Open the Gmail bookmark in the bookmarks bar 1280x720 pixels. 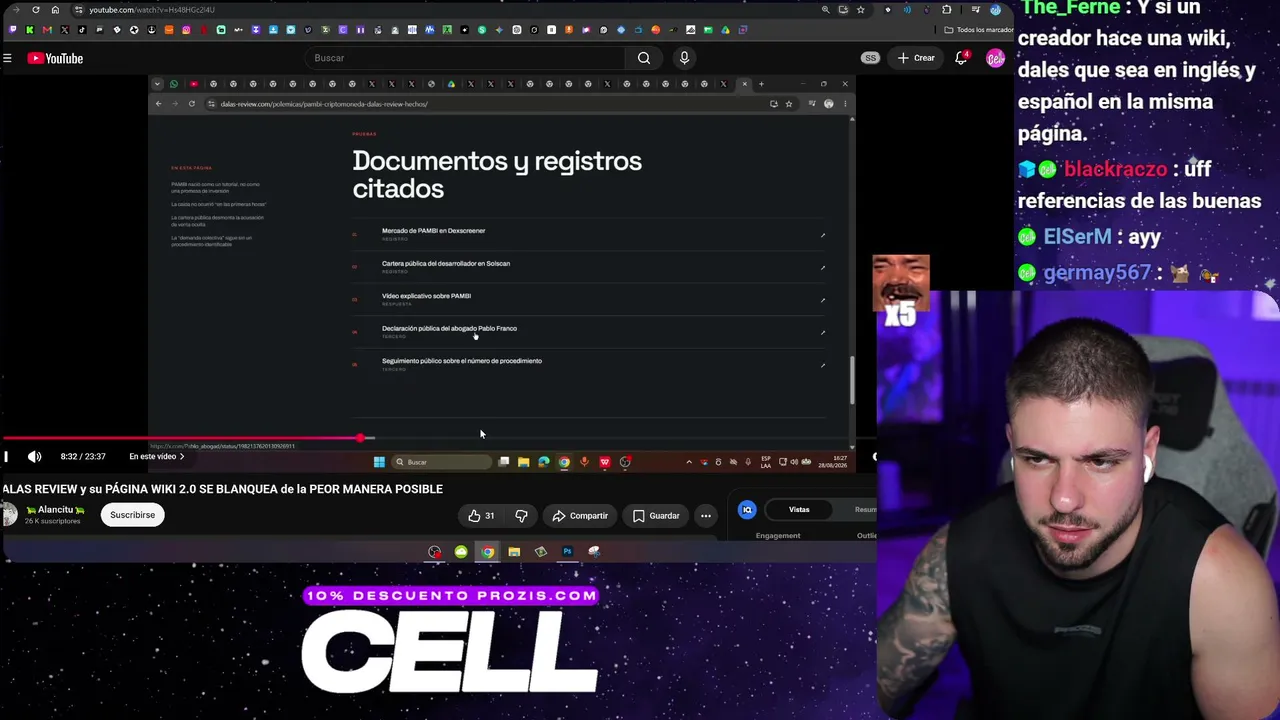[x=47, y=30]
